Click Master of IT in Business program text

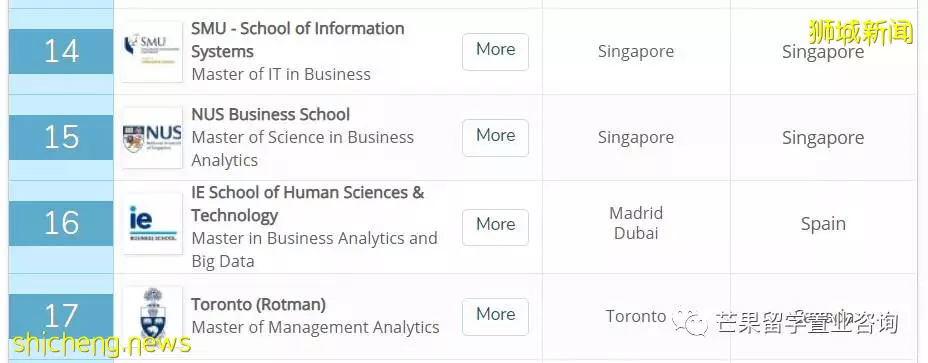click(x=281, y=75)
